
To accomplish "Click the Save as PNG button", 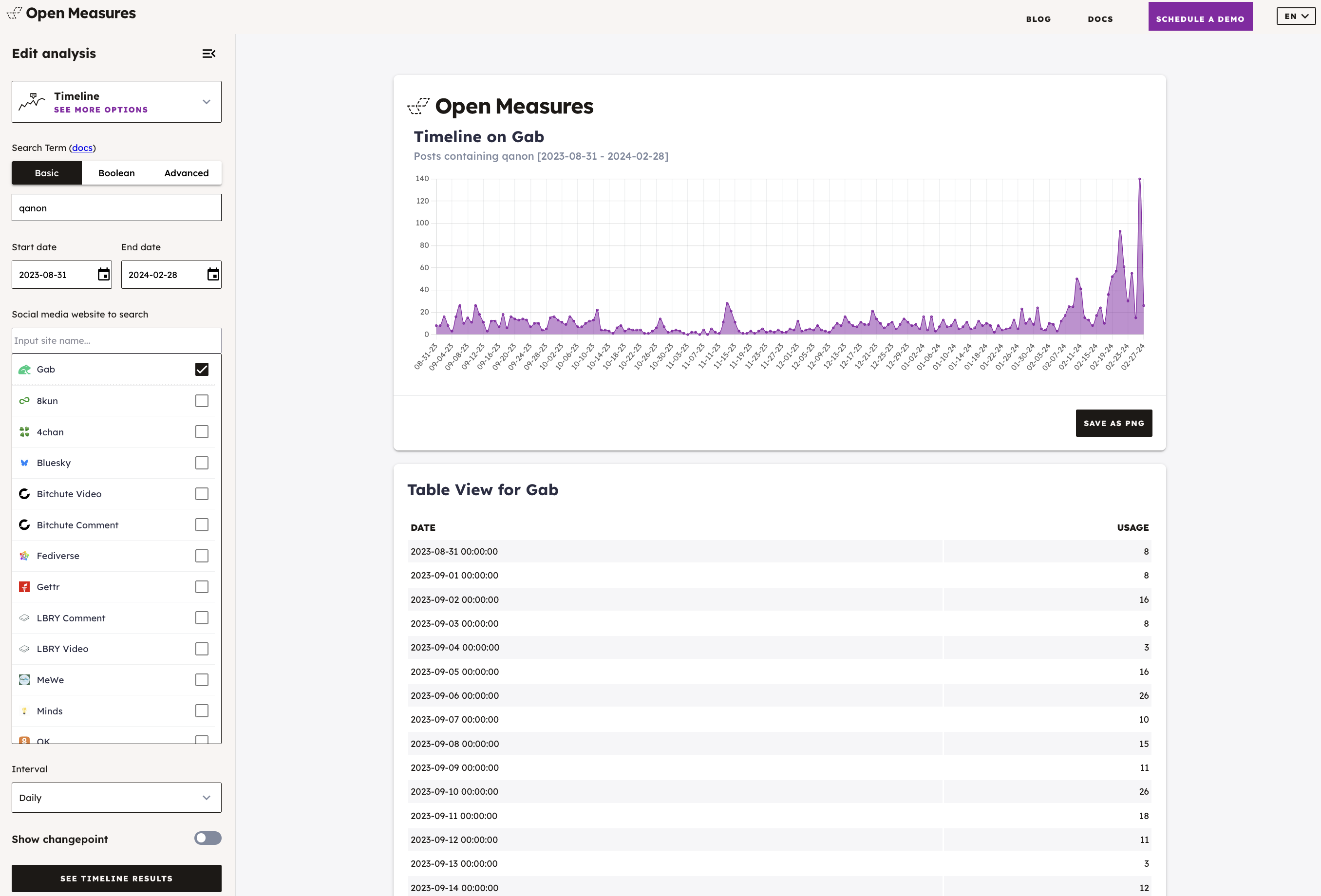I will point(1113,423).
